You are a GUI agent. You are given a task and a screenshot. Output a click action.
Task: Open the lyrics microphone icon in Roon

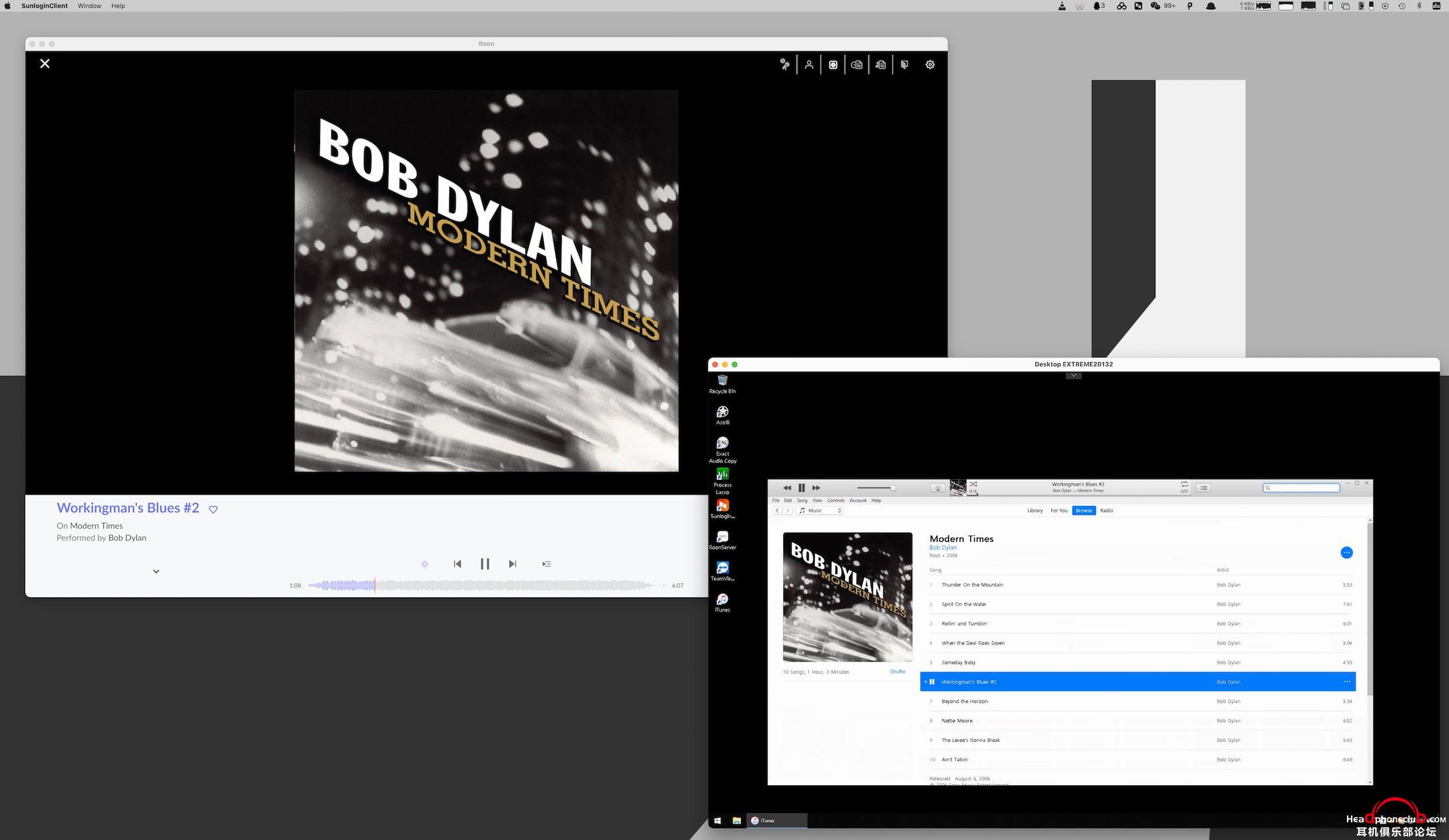click(x=784, y=65)
